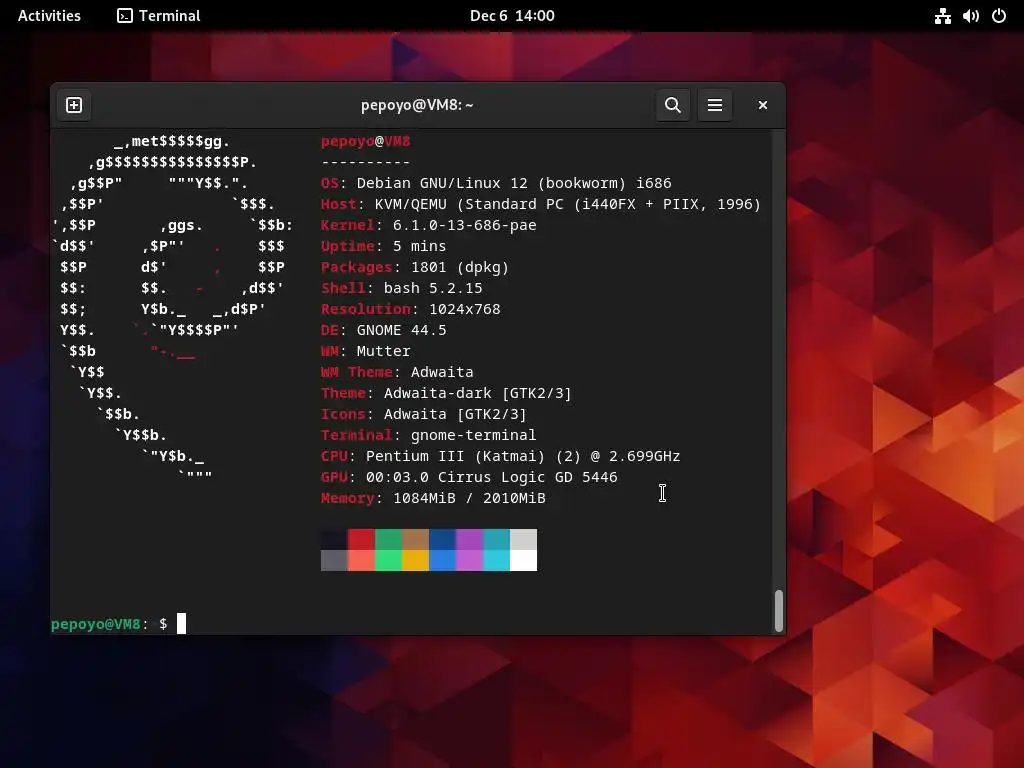The image size is (1024, 768).
Task: Click the GPU text 'Cirrus Logic GD 5446'
Action: click(x=528, y=477)
